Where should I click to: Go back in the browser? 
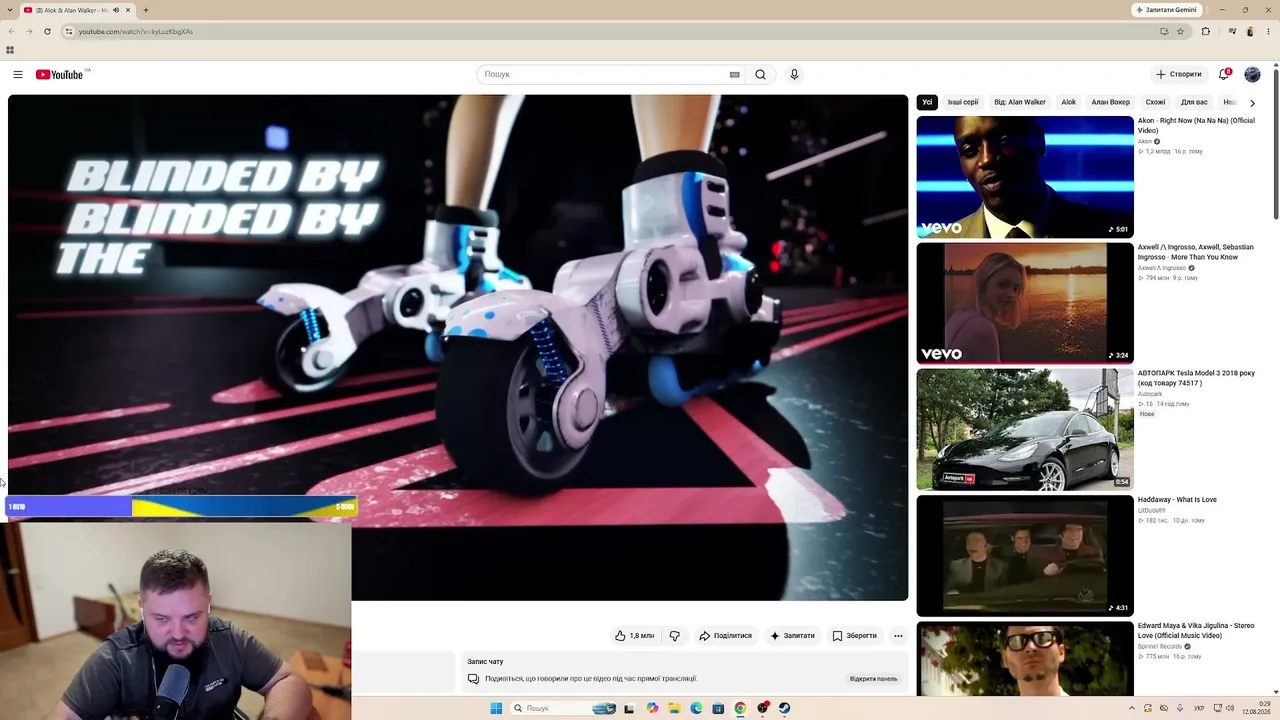(x=11, y=31)
